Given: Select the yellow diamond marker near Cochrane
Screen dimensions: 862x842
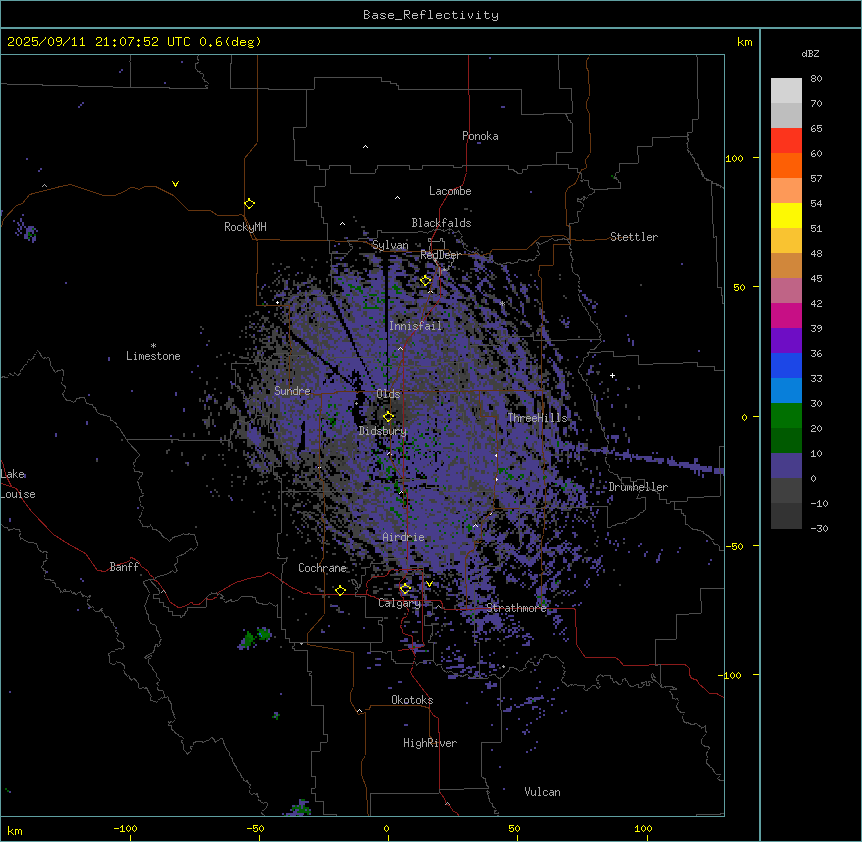Looking at the screenshot, I should tap(340, 590).
